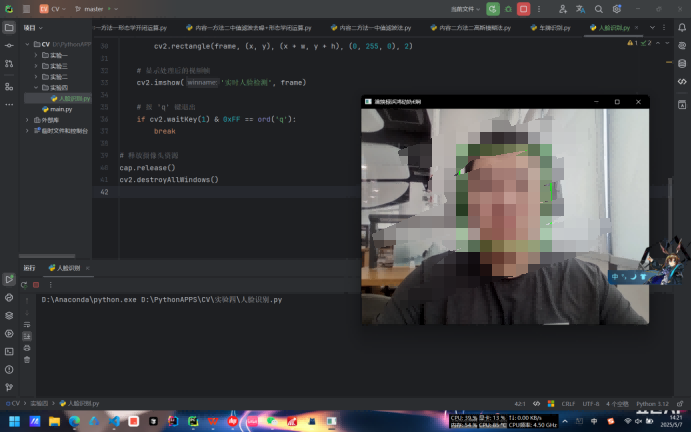This screenshot has height=432, width=692.
Task: Clear all run console output
Action: tap(27, 360)
